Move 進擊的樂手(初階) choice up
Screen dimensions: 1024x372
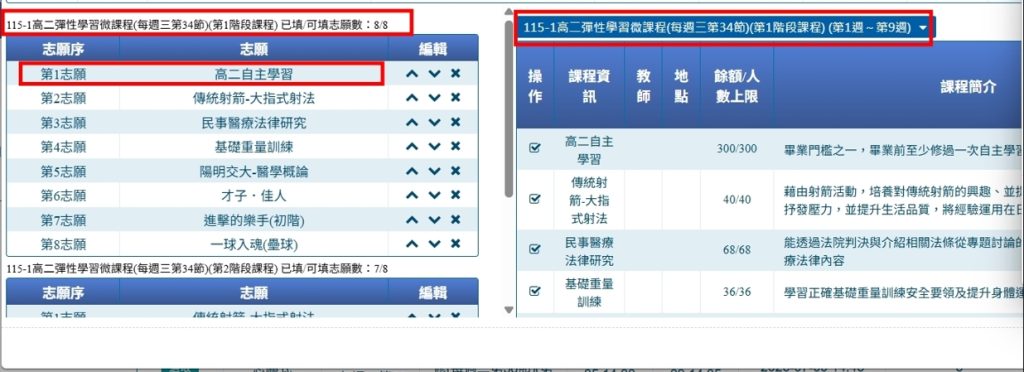pos(411,220)
